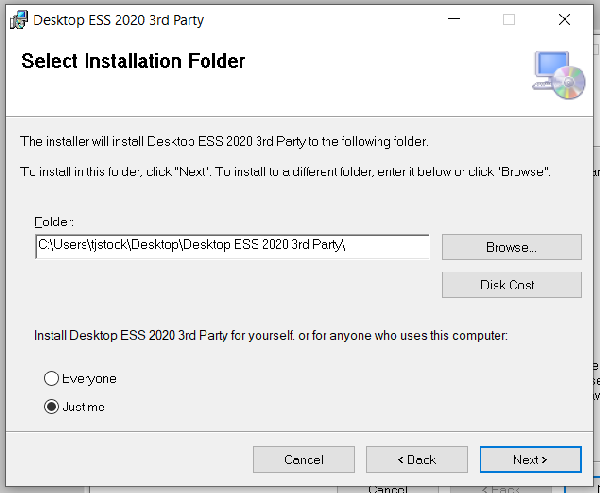Viewport: 600px width, 493px height.
Task: Click the Select Installation Folder heading
Action: (133, 61)
